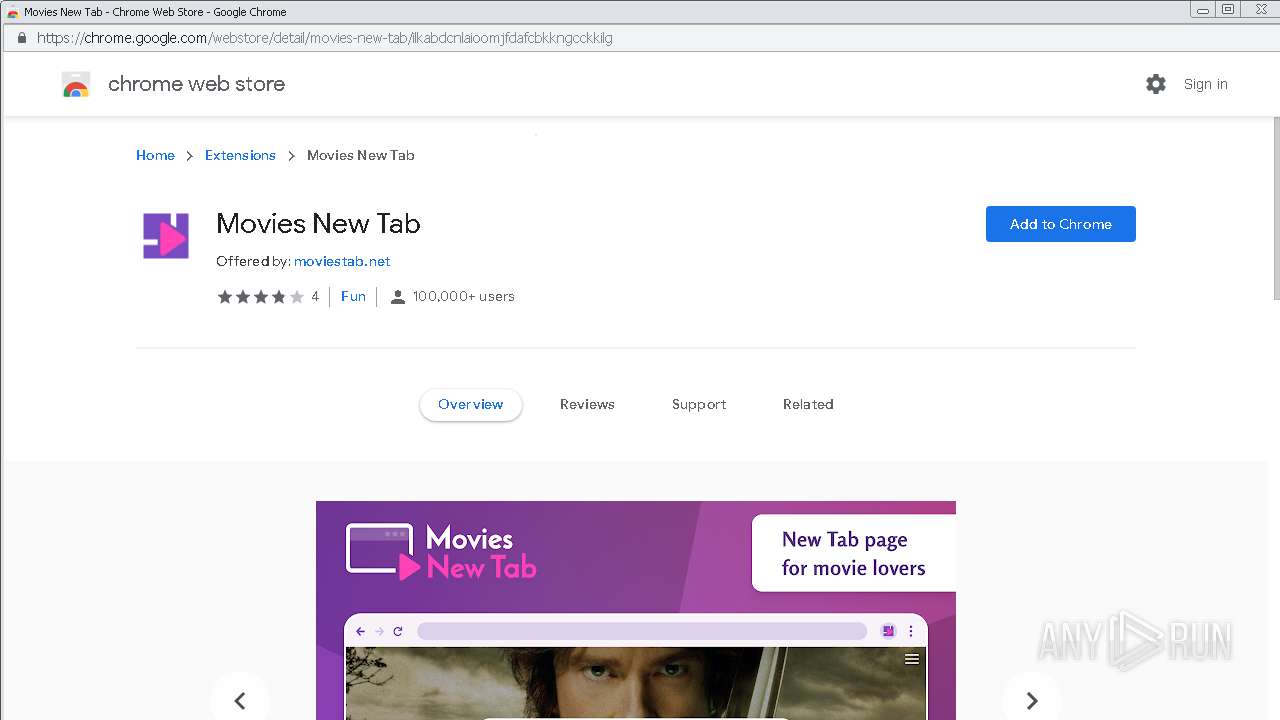Open the Extensions breadcrumb link

[240, 155]
